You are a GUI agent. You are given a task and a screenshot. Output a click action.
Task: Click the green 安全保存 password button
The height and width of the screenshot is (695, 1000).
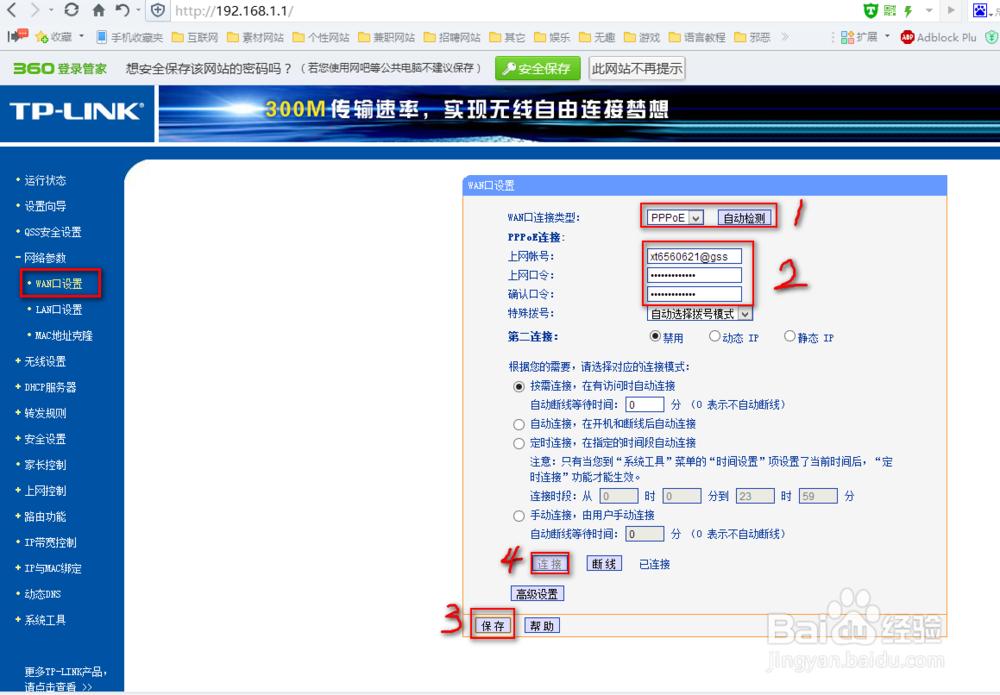tap(537, 68)
